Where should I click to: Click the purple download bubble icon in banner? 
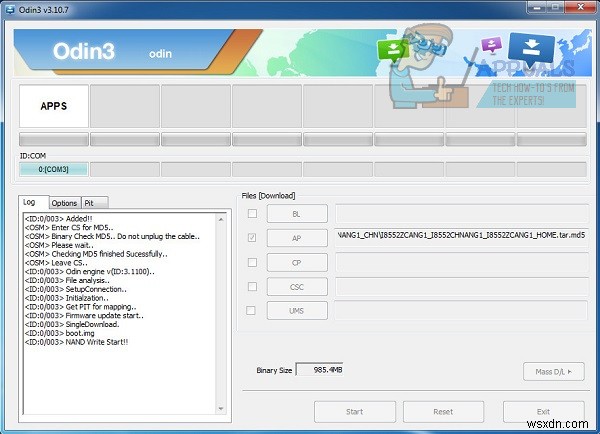[492, 45]
